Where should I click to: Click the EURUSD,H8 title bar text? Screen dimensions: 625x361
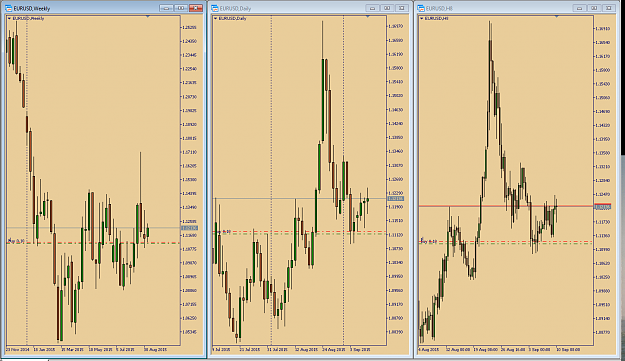click(439, 8)
